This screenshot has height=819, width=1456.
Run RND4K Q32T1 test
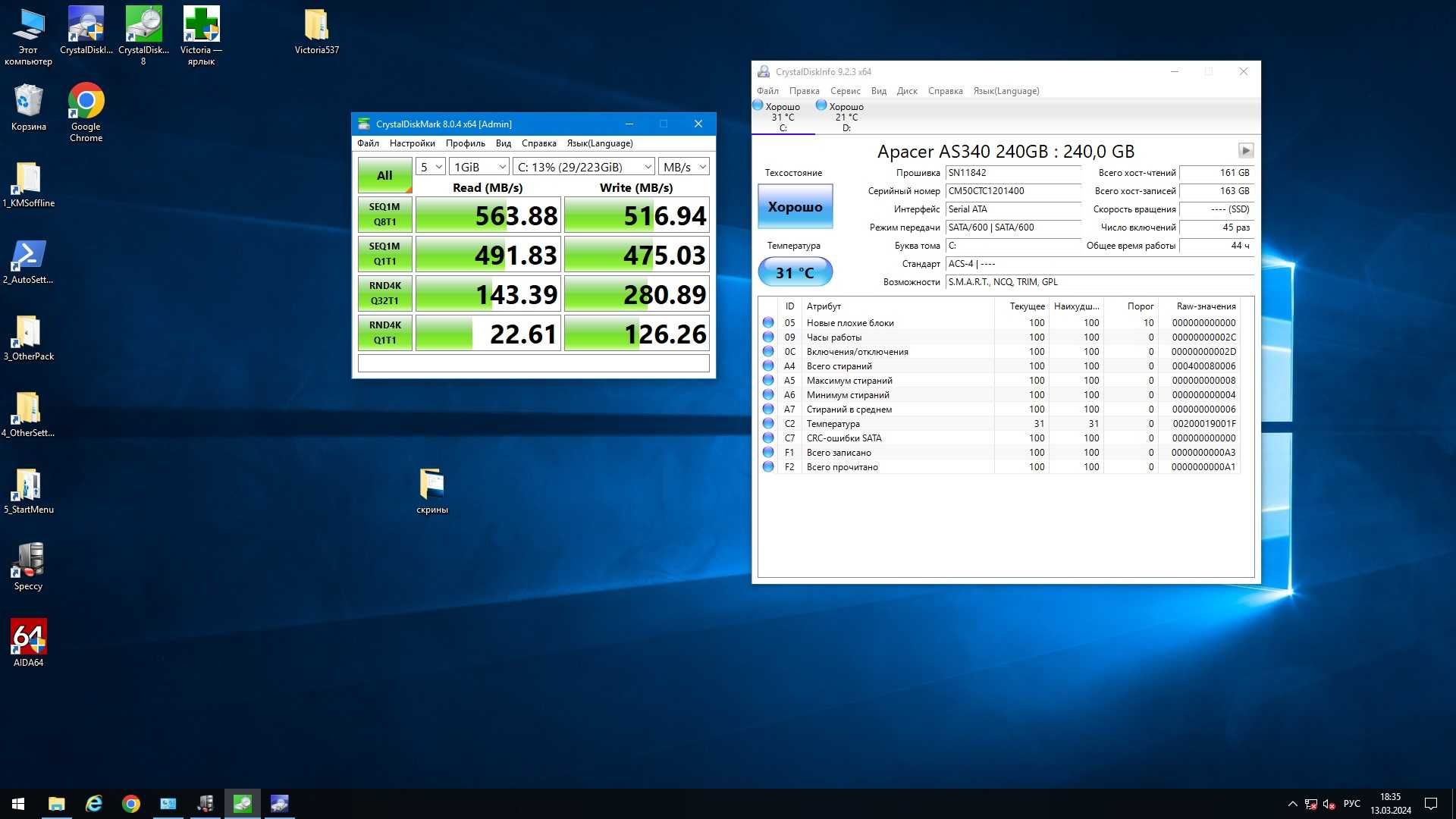pyautogui.click(x=384, y=293)
